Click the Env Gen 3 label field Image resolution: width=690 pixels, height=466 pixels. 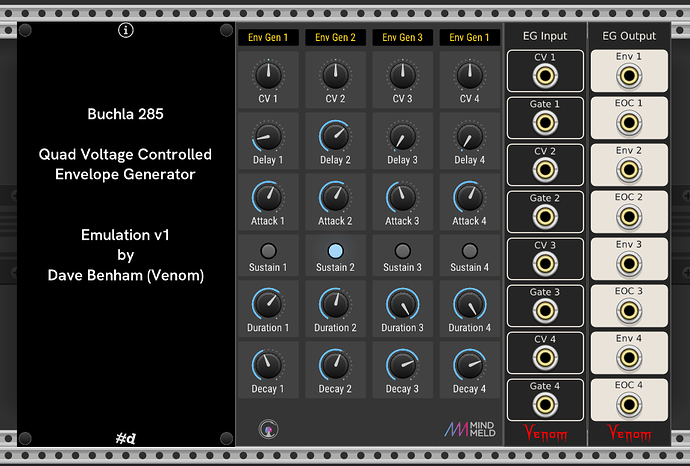tap(403, 37)
